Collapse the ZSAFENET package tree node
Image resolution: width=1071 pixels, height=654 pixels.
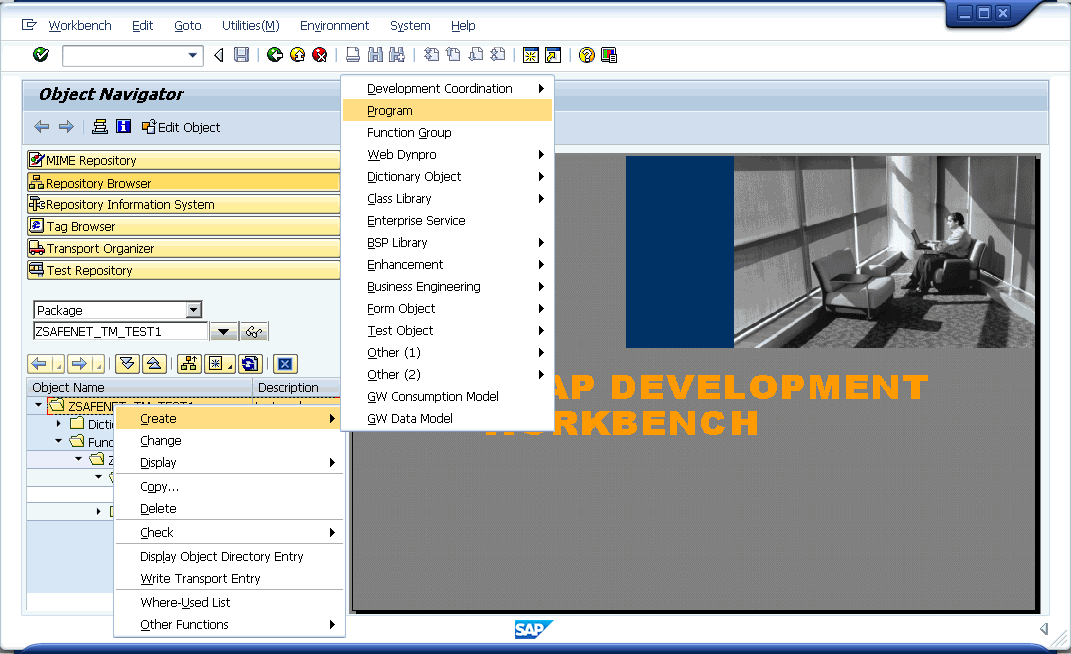38,405
